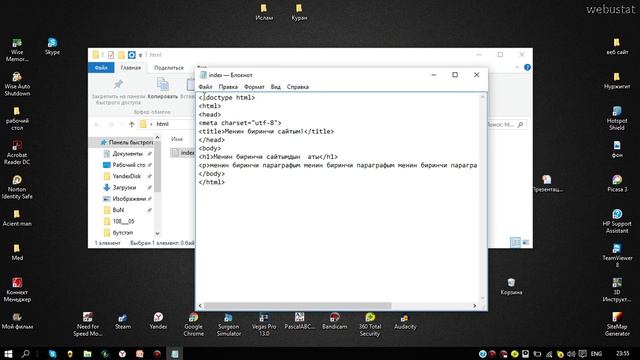
Task: Open PascalABC desktop shortcut
Action: (299, 321)
